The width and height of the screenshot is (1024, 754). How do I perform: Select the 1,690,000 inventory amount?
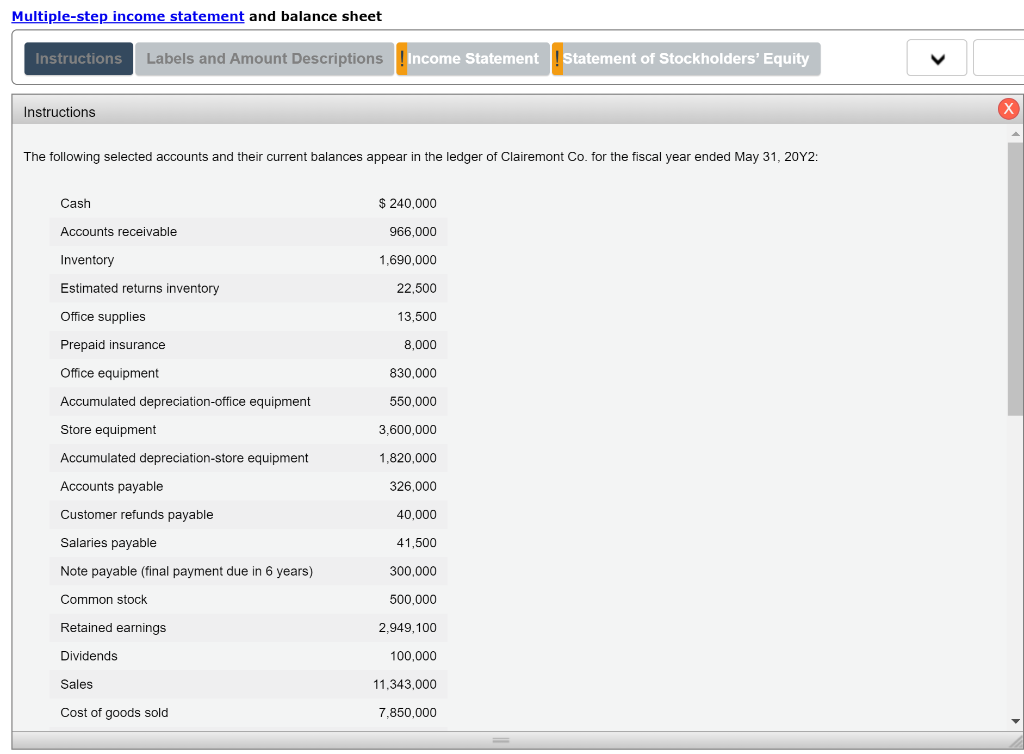[x=408, y=260]
